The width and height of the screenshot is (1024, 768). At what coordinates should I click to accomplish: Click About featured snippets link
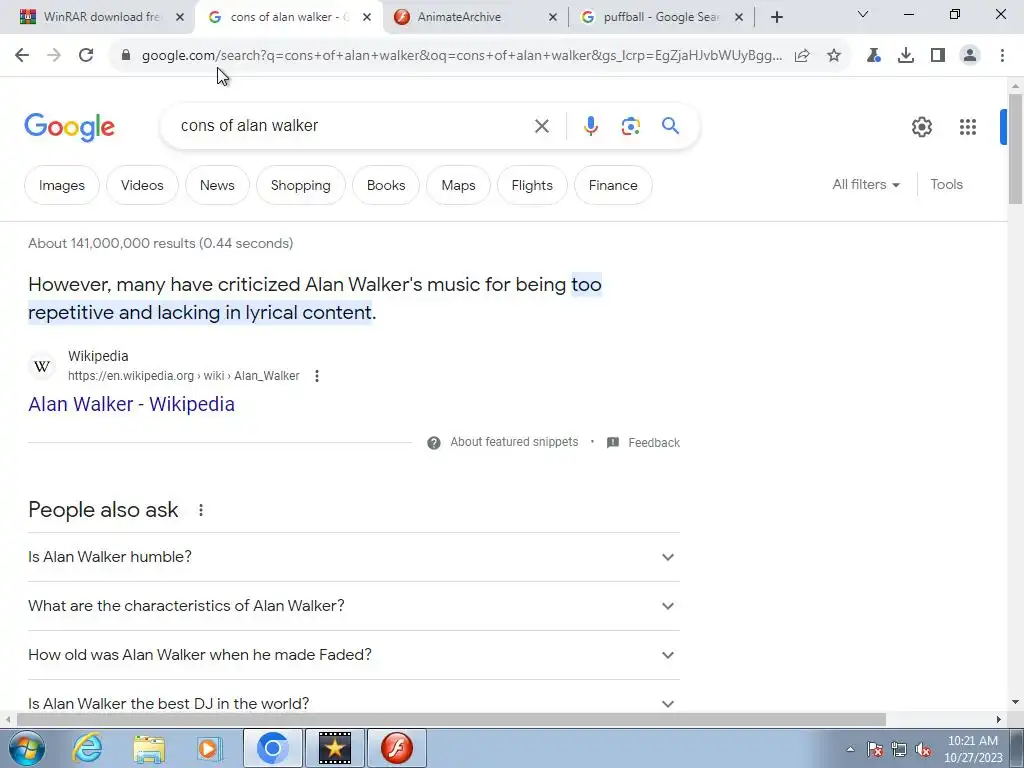coord(514,442)
